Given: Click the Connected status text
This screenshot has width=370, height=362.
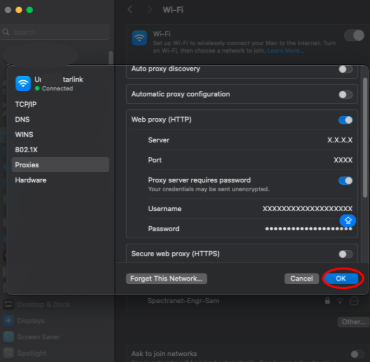Looking at the screenshot, I should coord(57,89).
